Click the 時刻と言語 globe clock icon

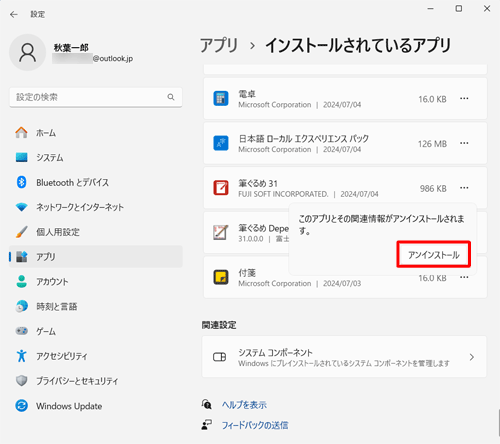pyautogui.click(x=22, y=306)
